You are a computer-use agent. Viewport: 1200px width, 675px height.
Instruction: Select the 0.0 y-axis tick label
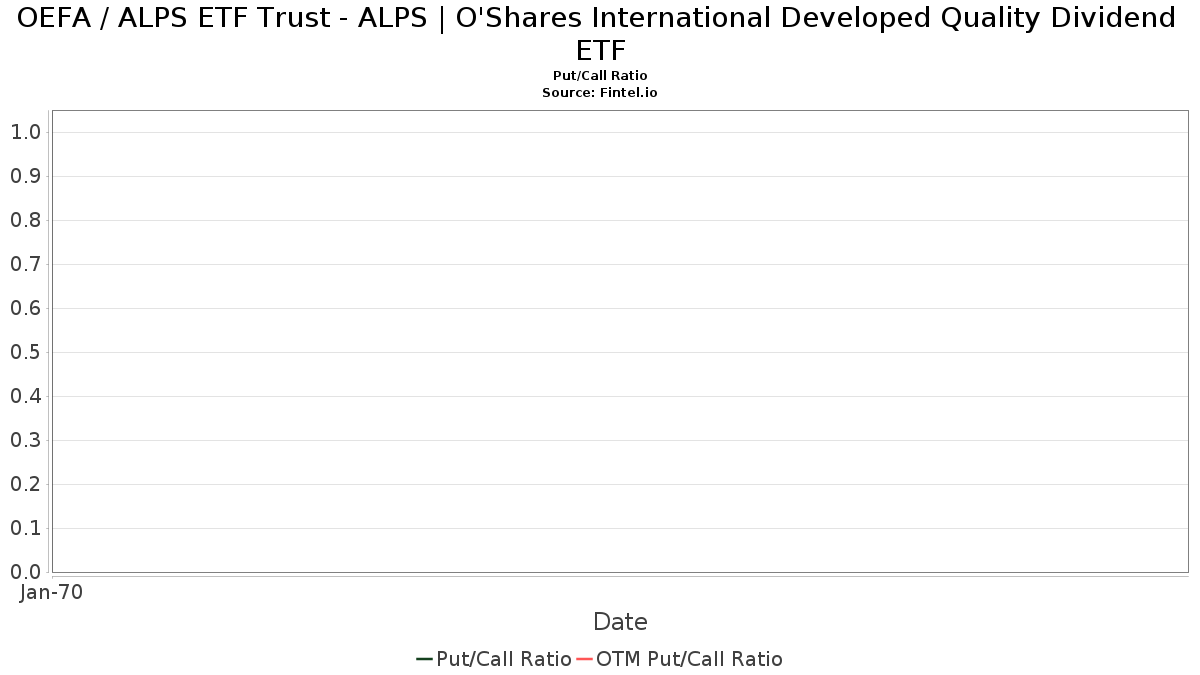[25, 572]
